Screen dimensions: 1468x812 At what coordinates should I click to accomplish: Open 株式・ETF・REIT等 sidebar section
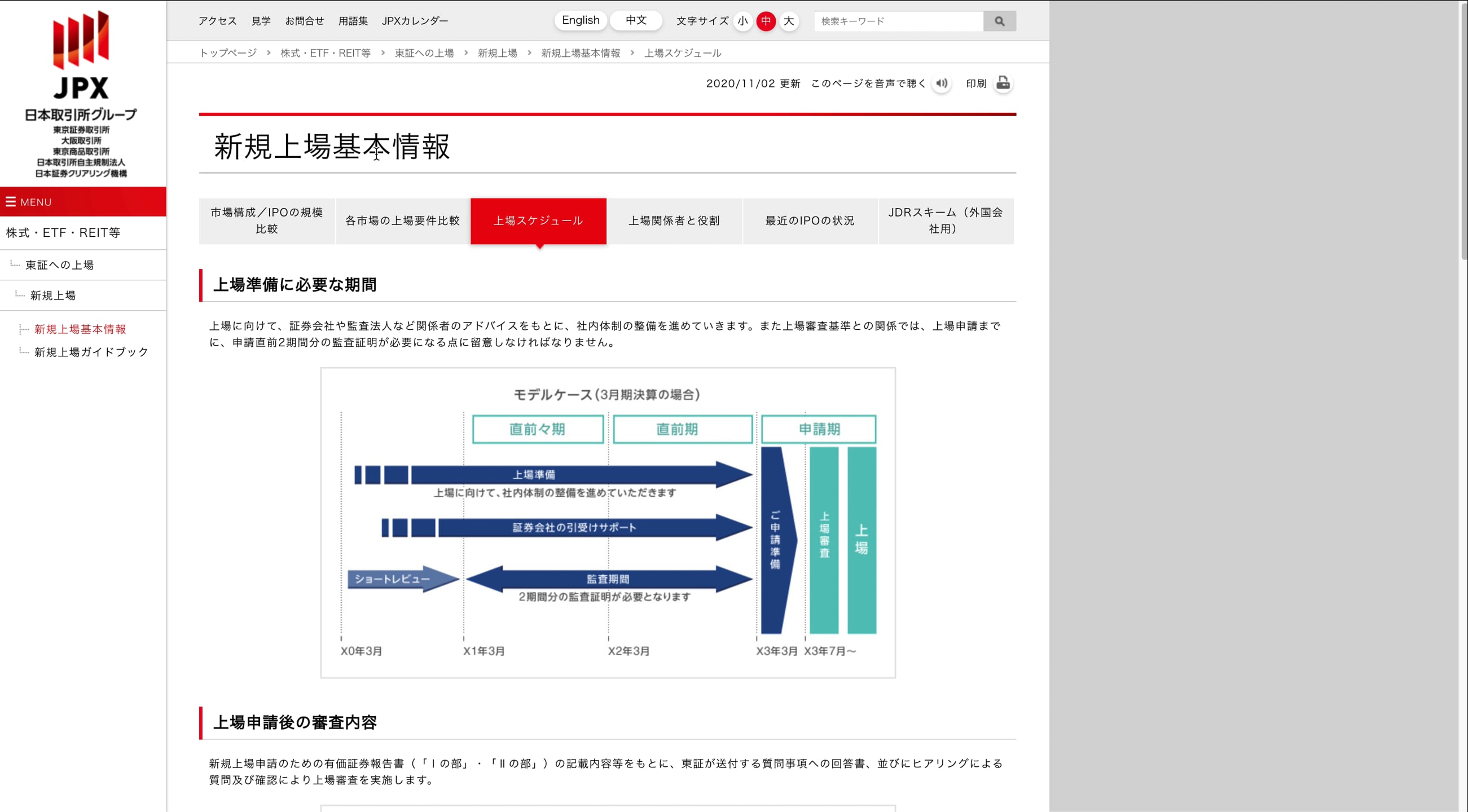(x=63, y=232)
